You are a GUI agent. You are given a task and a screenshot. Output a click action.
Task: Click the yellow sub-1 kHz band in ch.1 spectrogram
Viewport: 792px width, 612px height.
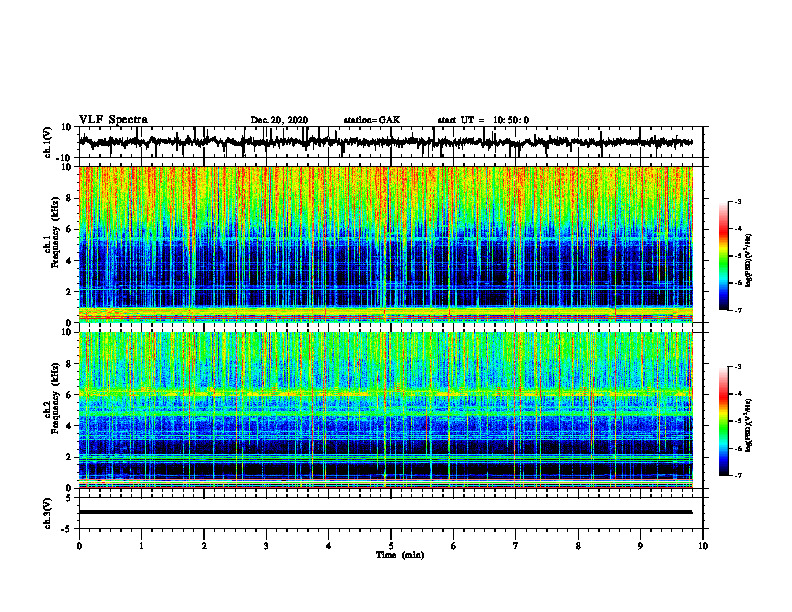pos(385,312)
